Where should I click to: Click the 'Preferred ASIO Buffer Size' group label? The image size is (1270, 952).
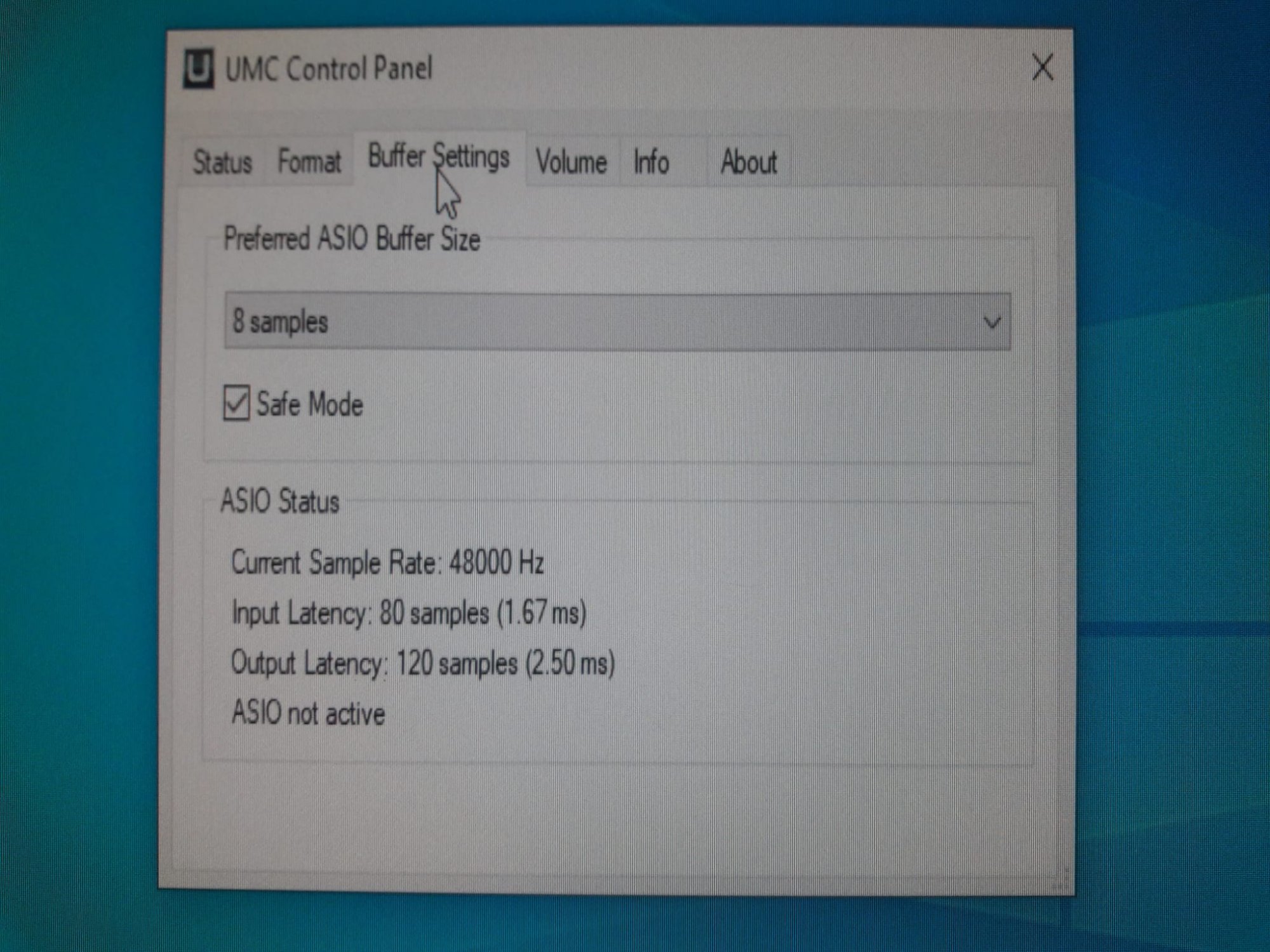click(x=352, y=239)
